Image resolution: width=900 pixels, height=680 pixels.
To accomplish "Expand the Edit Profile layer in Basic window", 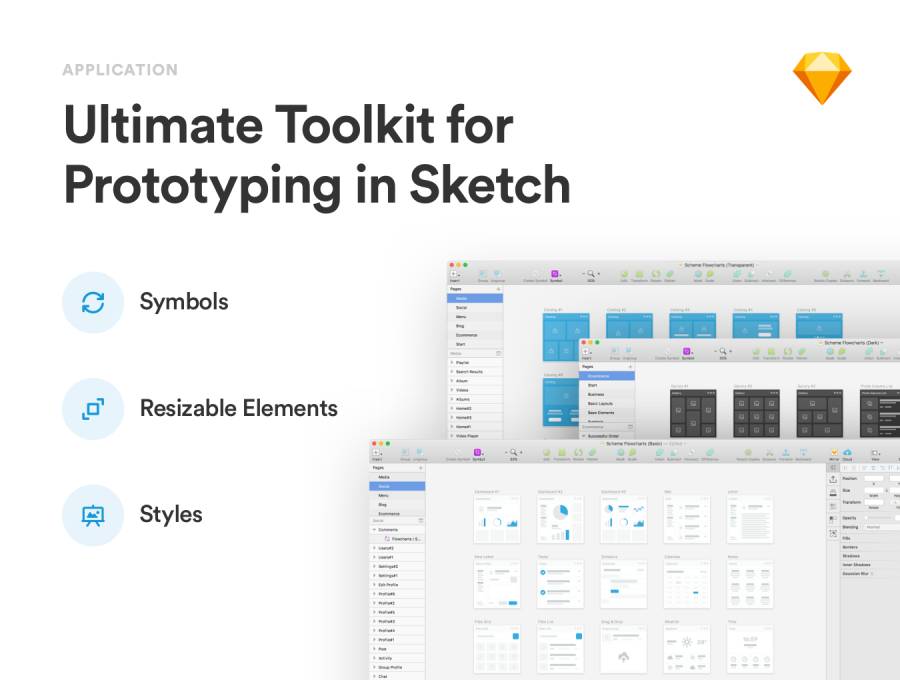I will point(374,585).
